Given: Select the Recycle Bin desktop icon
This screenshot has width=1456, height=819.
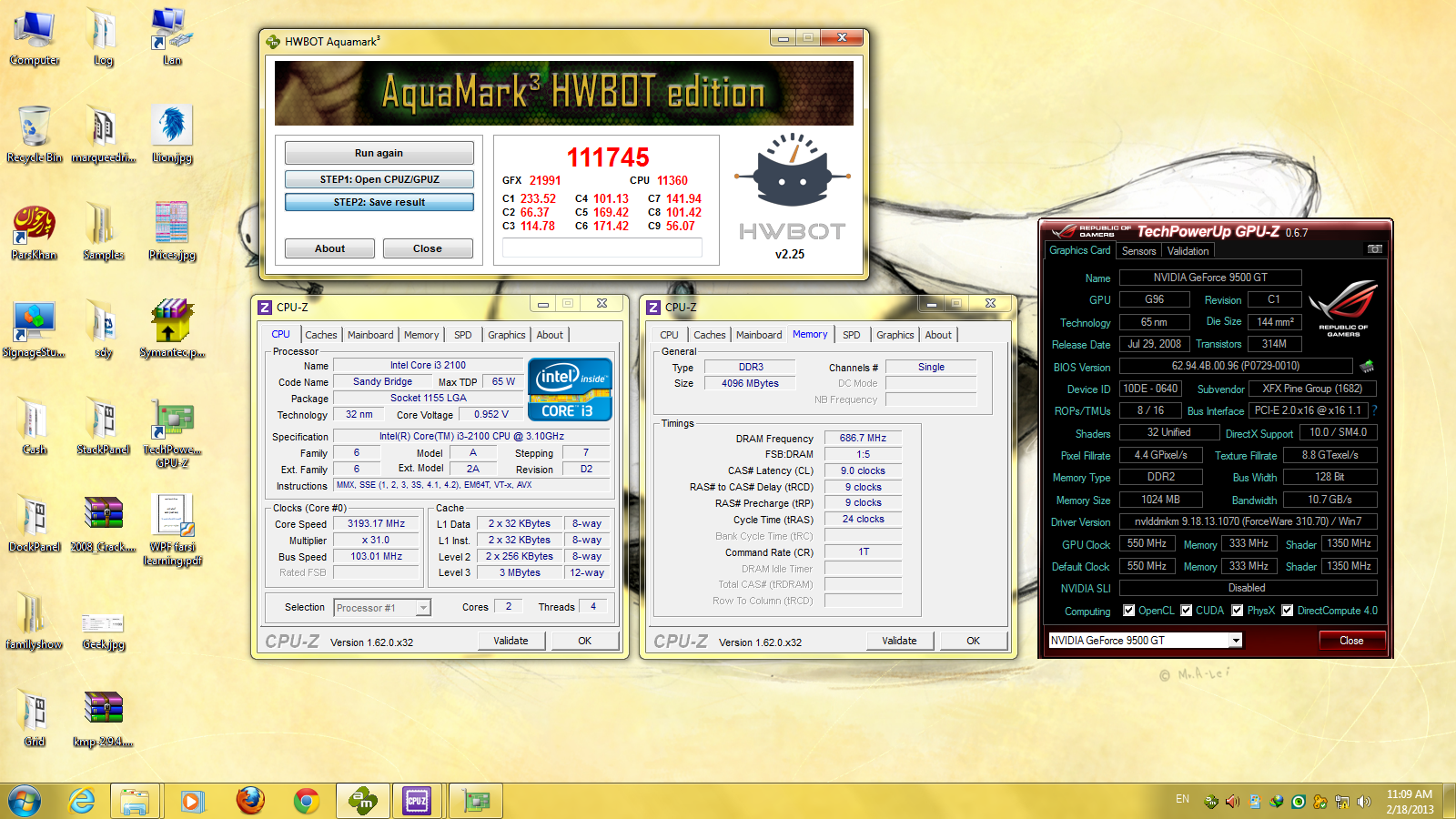Looking at the screenshot, I should click(x=35, y=135).
